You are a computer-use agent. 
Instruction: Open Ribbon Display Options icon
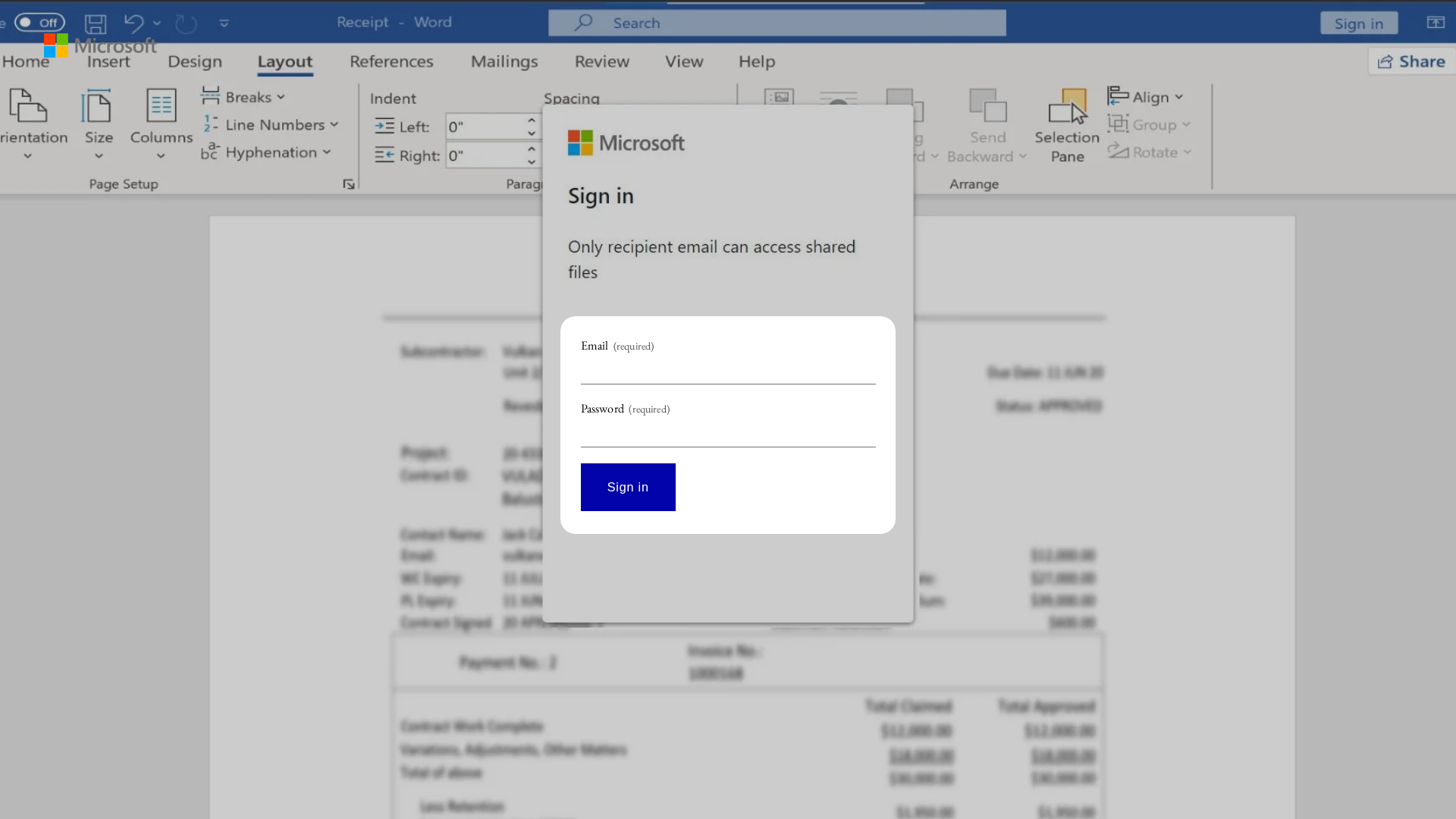[x=1436, y=23]
